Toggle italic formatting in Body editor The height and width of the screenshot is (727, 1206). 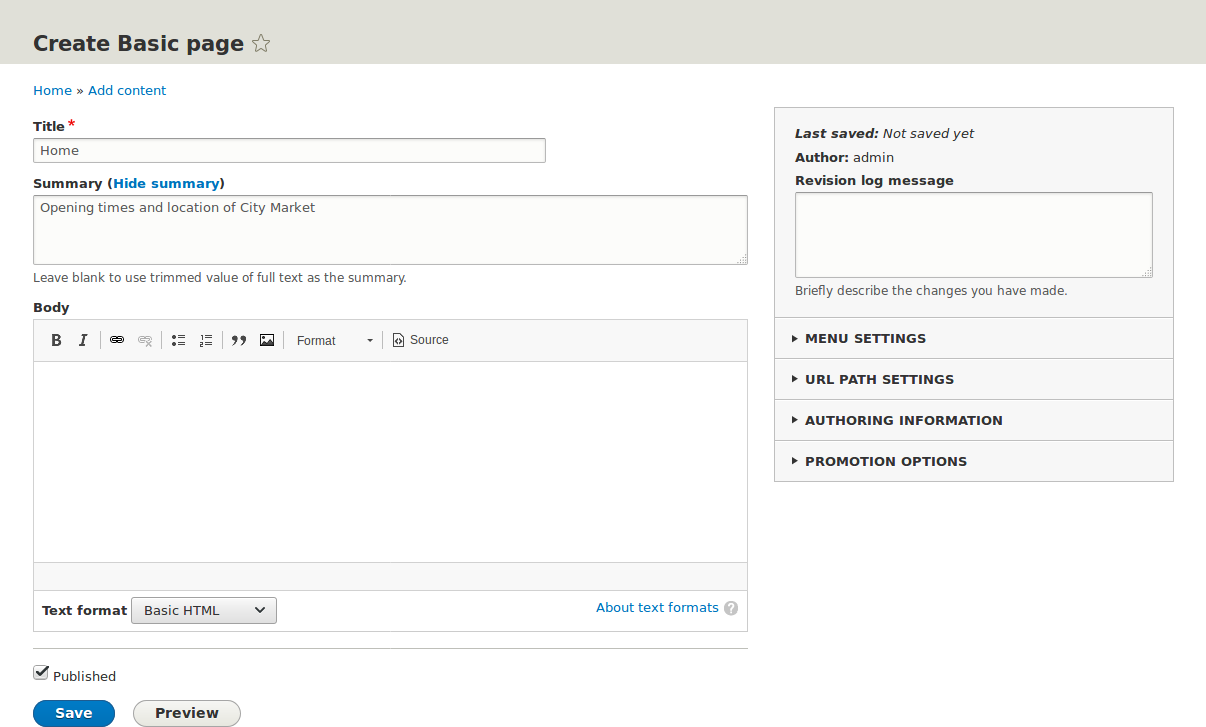point(84,340)
